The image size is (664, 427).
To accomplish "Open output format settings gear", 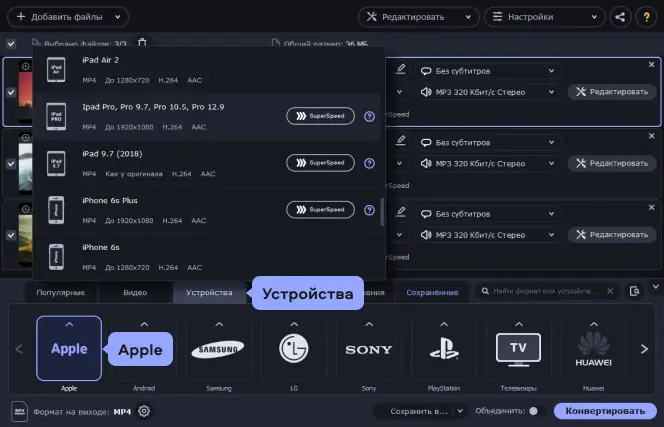I will pos(144,411).
